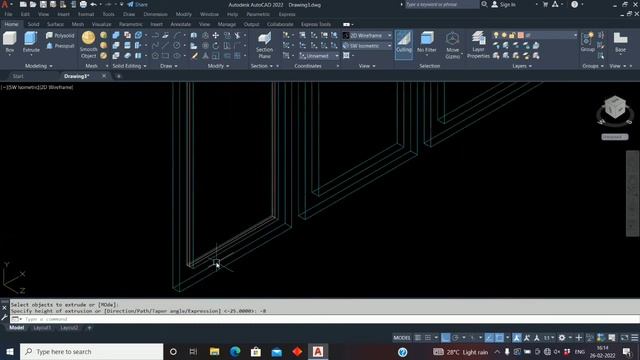Open the Dimension menu

[155, 14]
